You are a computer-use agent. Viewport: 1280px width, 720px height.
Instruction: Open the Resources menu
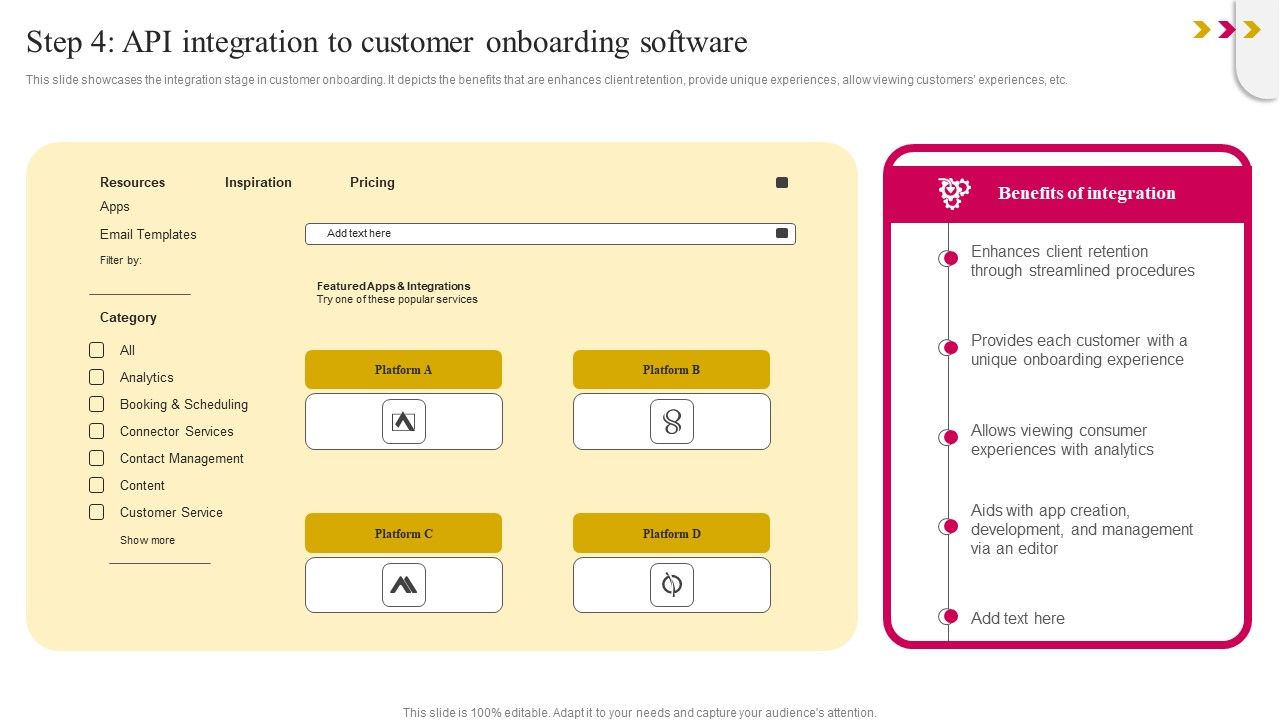132,182
